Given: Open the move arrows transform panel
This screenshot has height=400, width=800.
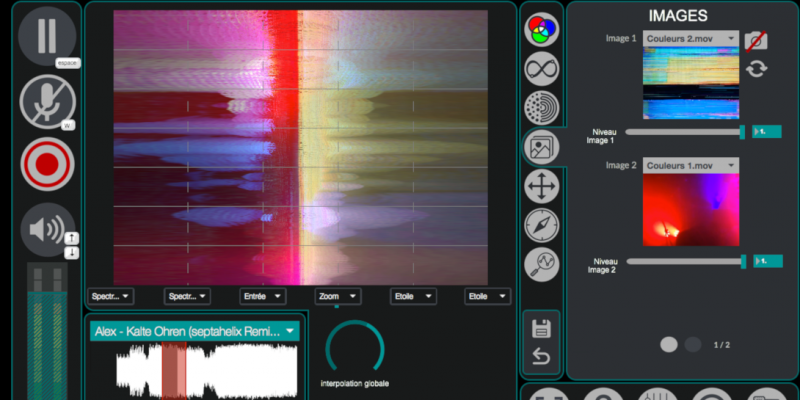Looking at the screenshot, I should coord(541,187).
